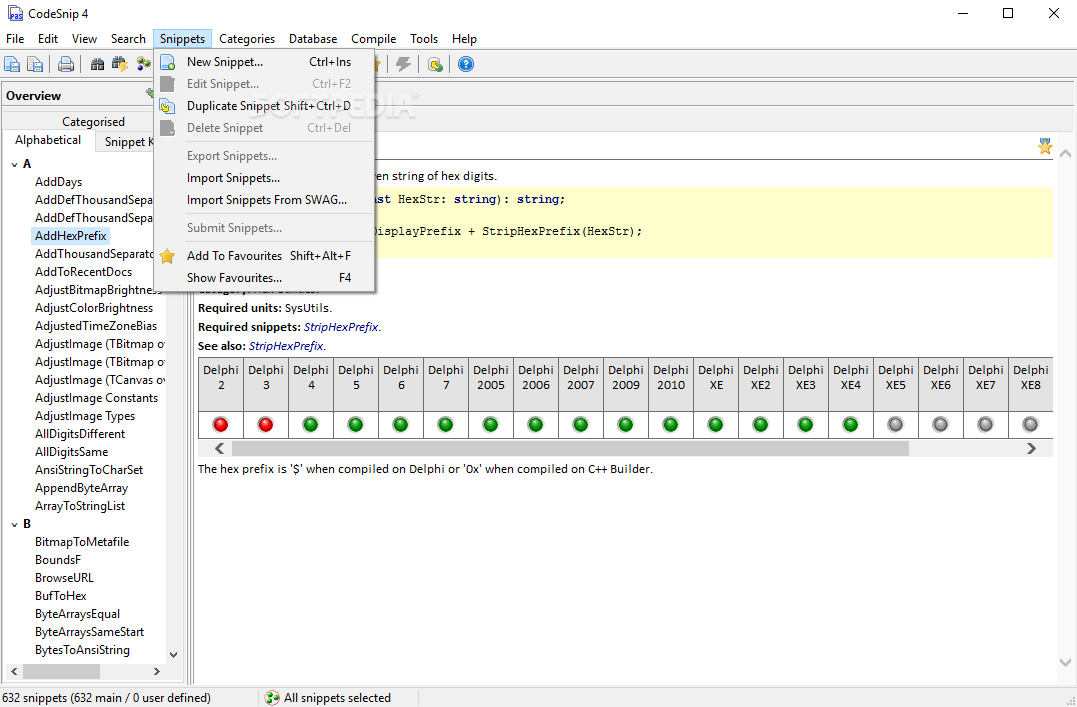Click the grey LED under Delphi XE8

click(x=1030, y=425)
